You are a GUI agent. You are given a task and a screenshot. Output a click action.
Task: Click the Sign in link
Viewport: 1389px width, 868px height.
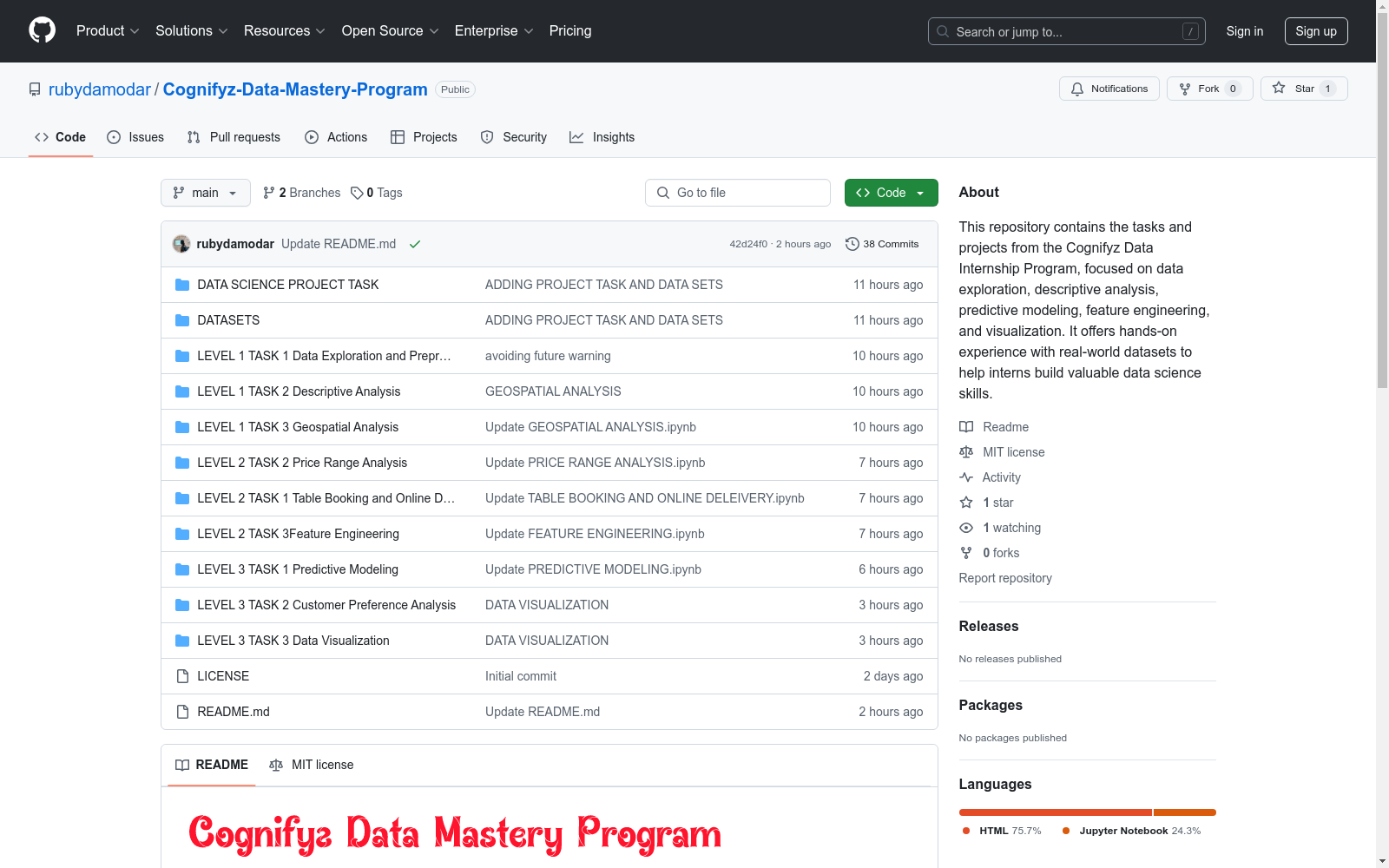click(1245, 31)
